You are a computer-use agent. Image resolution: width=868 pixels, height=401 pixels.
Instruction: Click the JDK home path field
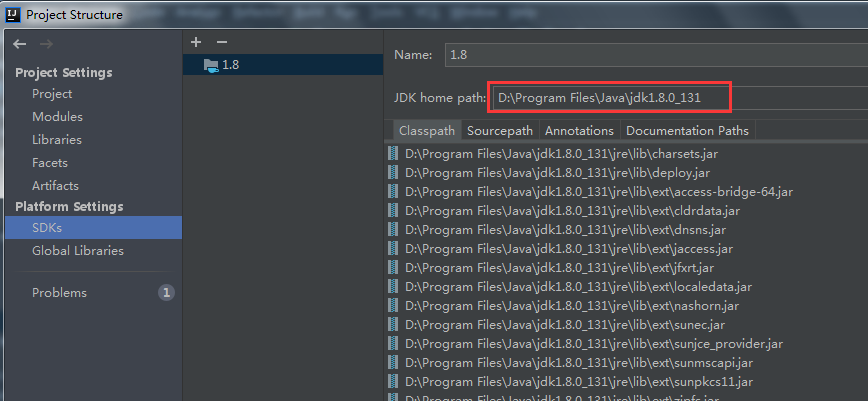[680, 98]
